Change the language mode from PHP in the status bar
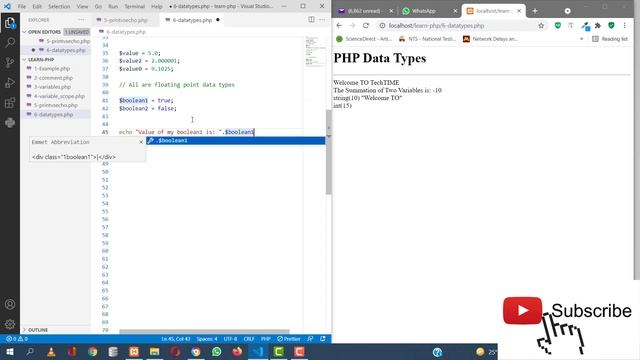Screen dimensions: 640x360 (x=266, y=339)
